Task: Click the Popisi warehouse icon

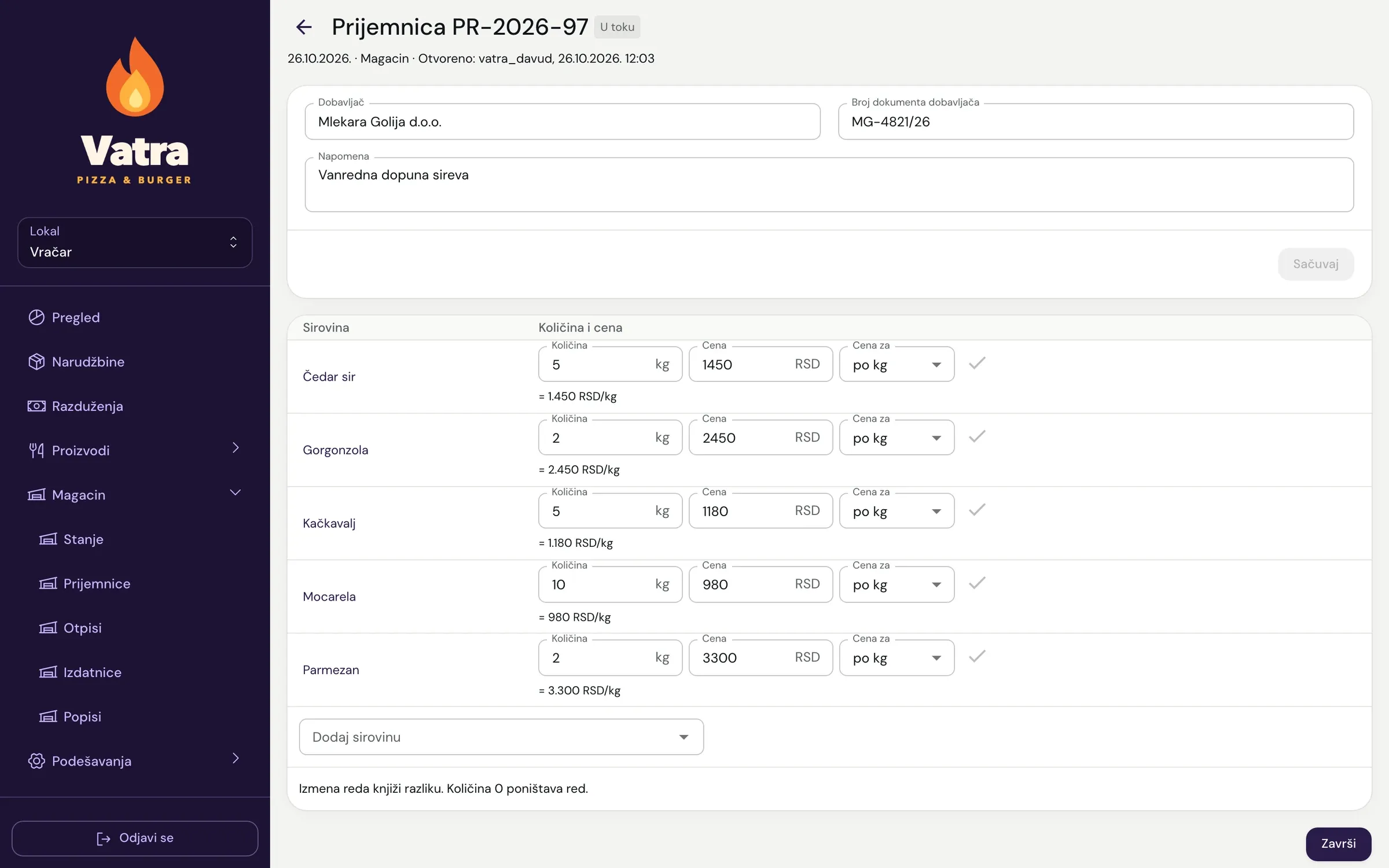Action: point(48,716)
